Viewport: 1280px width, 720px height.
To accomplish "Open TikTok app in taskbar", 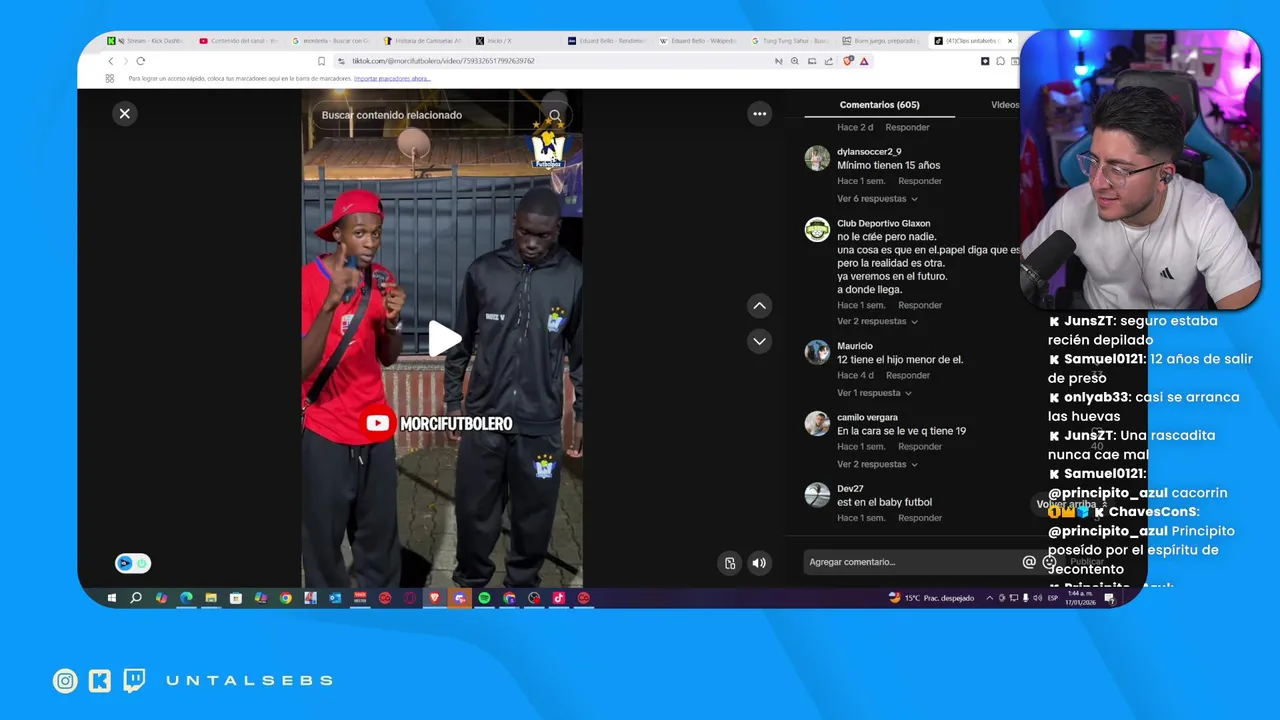I will click(x=558, y=598).
